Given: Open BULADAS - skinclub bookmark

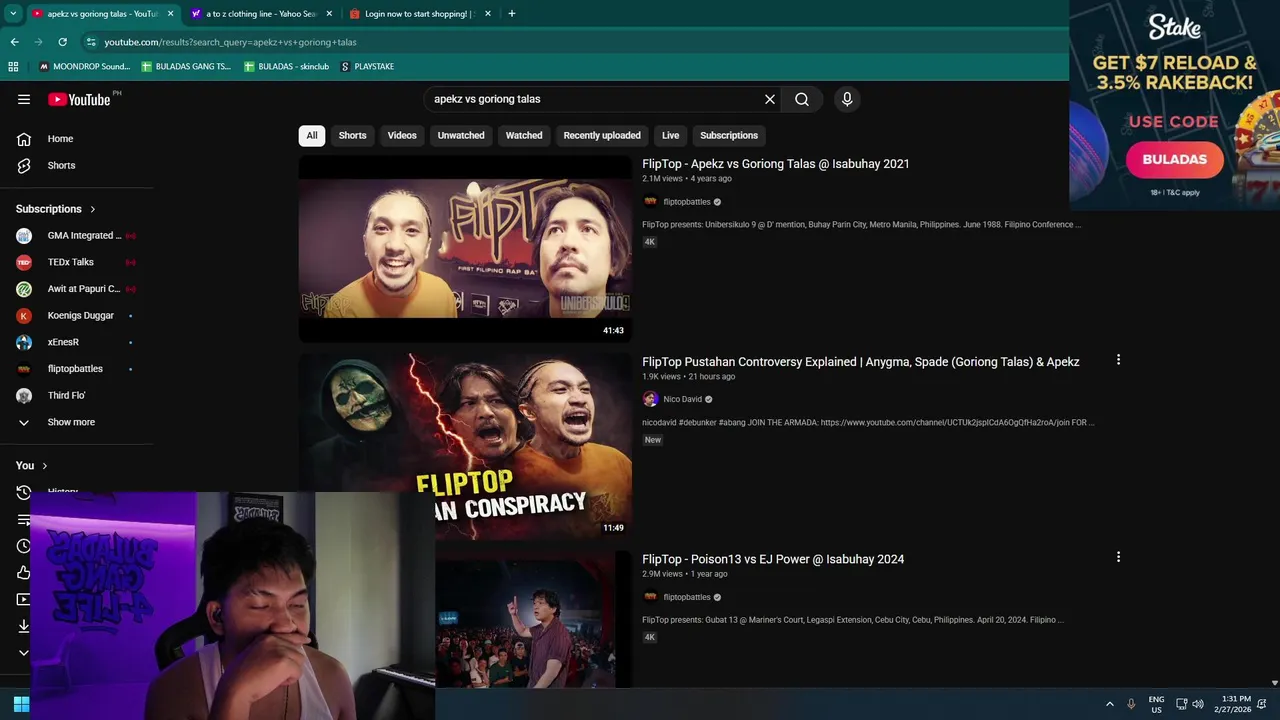Looking at the screenshot, I should (286, 66).
